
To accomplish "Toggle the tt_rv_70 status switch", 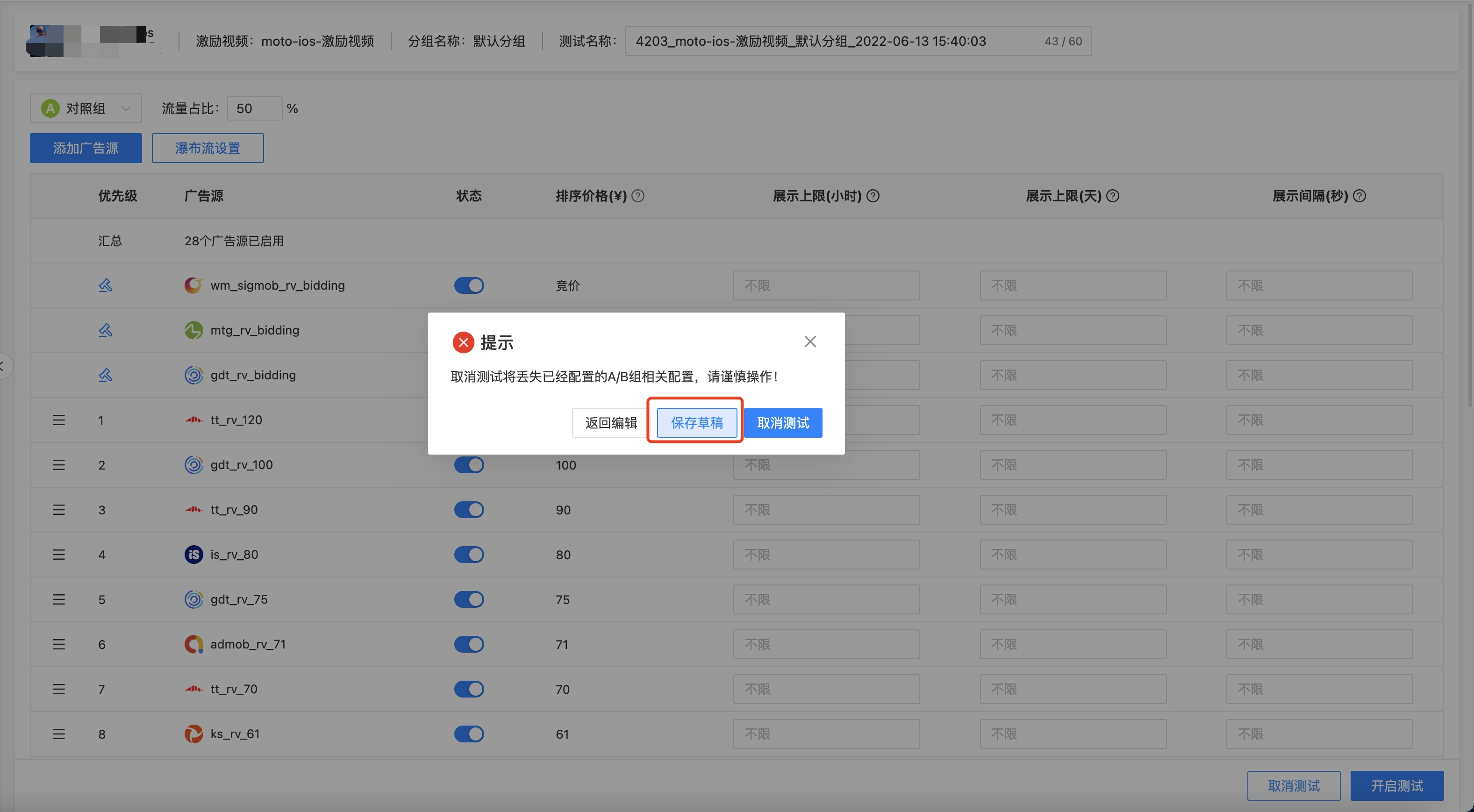I will [469, 689].
